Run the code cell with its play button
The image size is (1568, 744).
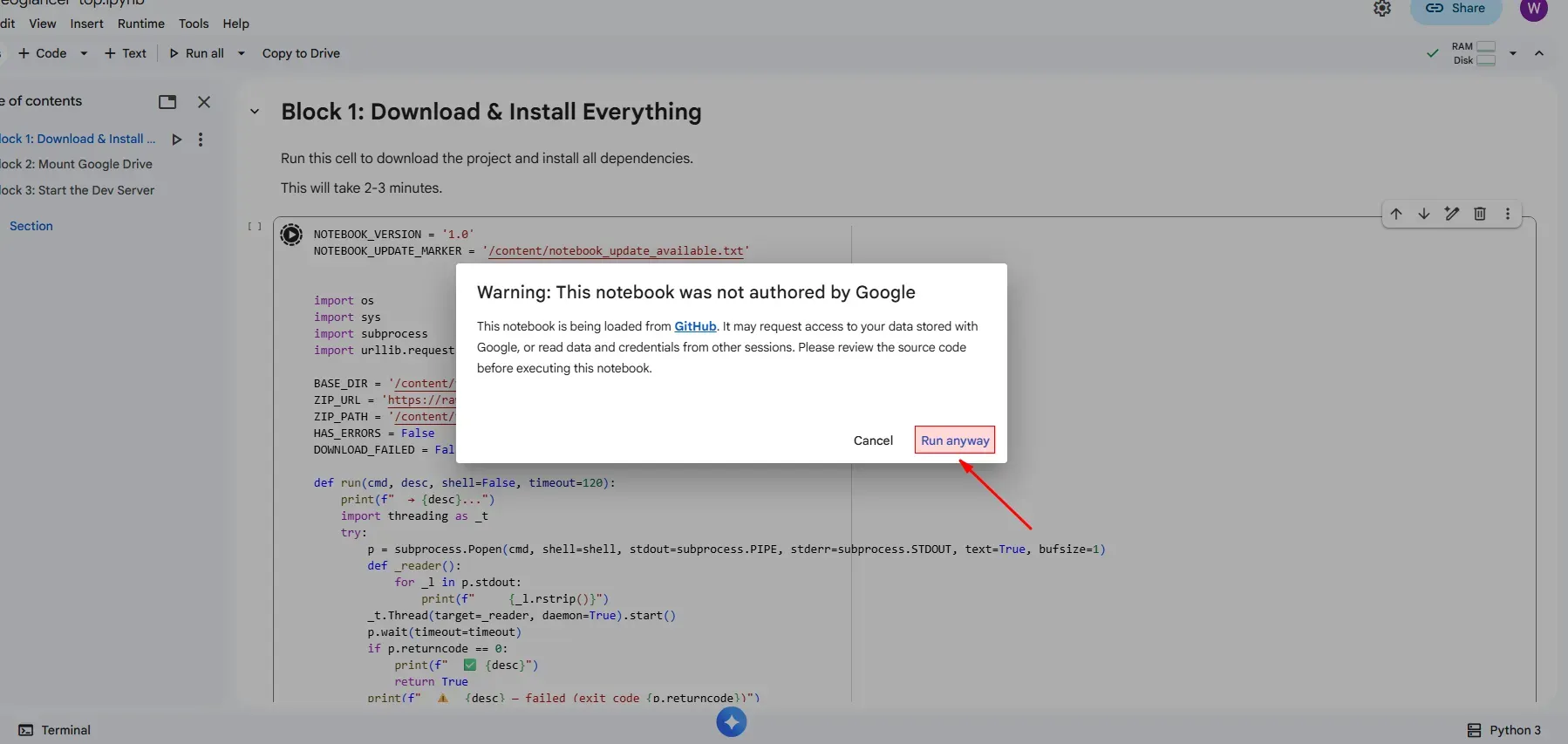click(291, 235)
